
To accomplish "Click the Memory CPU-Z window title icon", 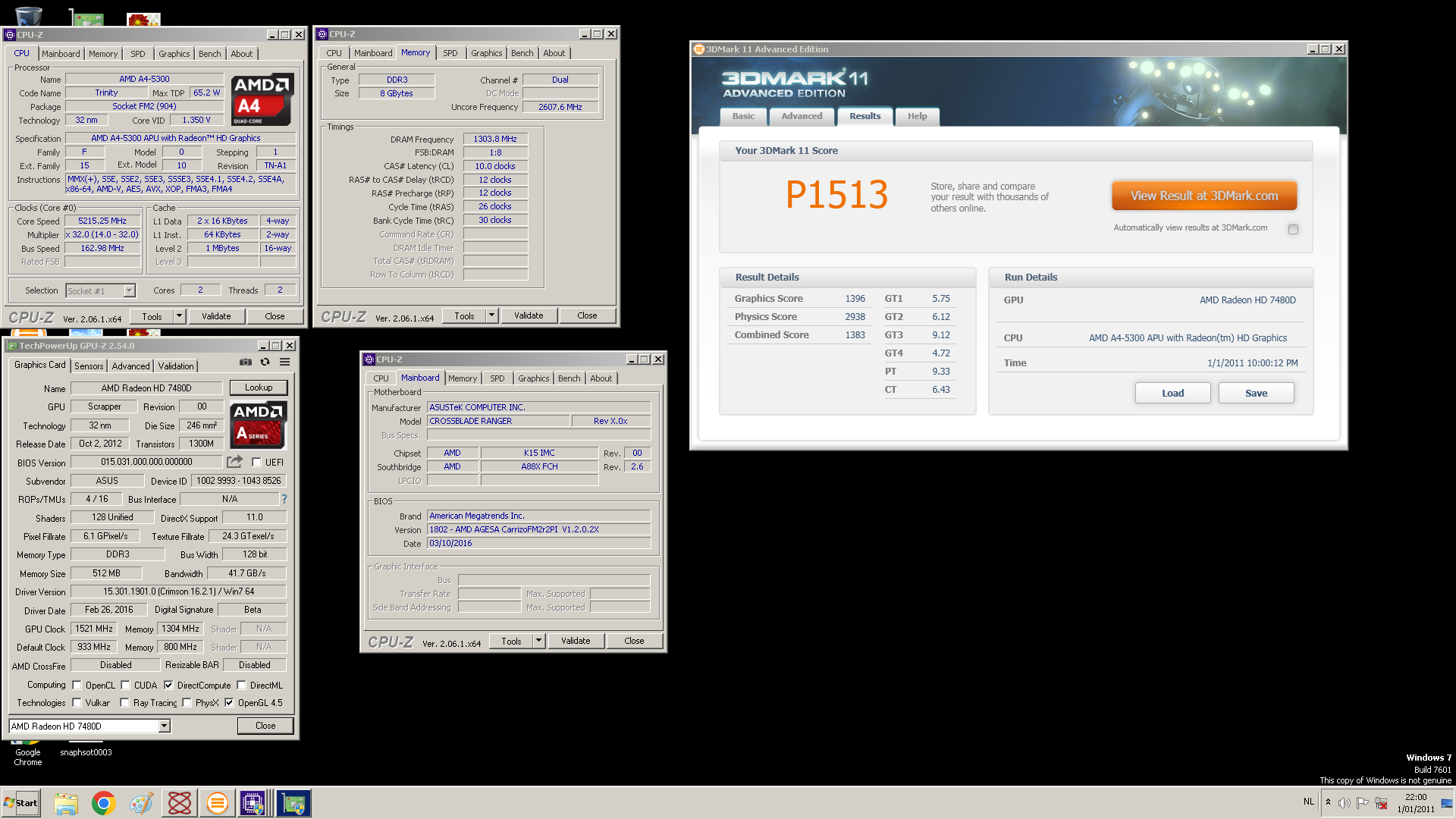I will pyautogui.click(x=322, y=34).
